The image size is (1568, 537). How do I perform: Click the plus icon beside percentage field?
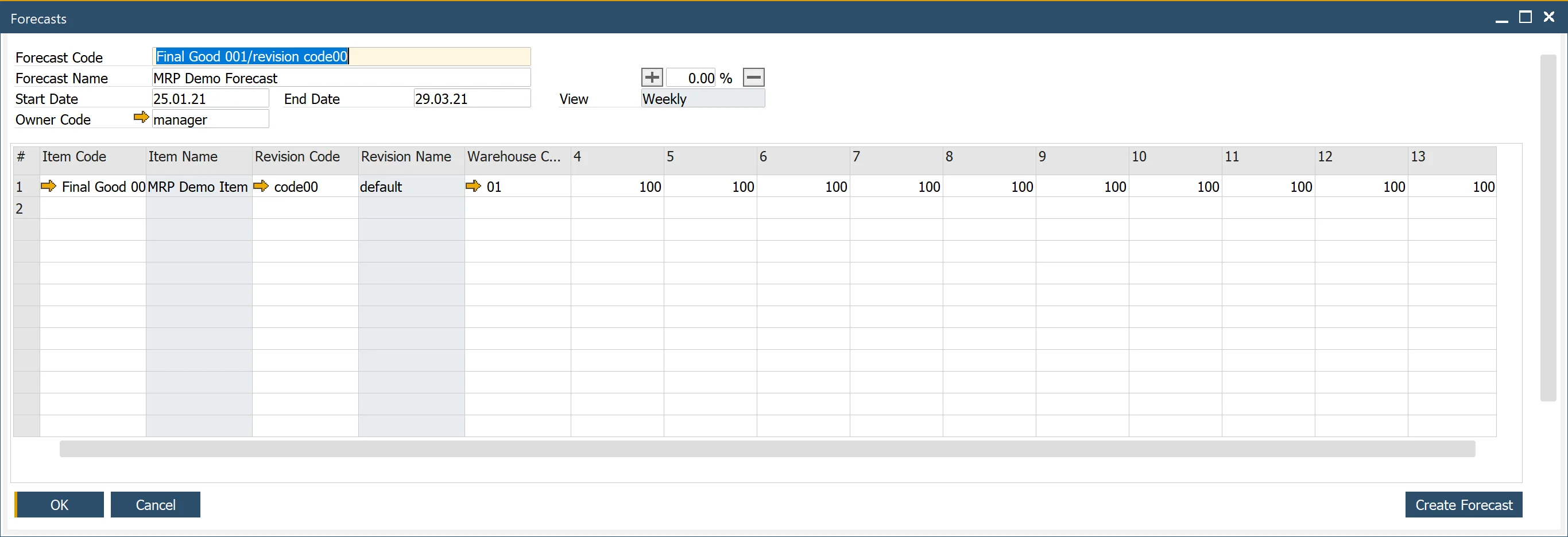click(651, 78)
